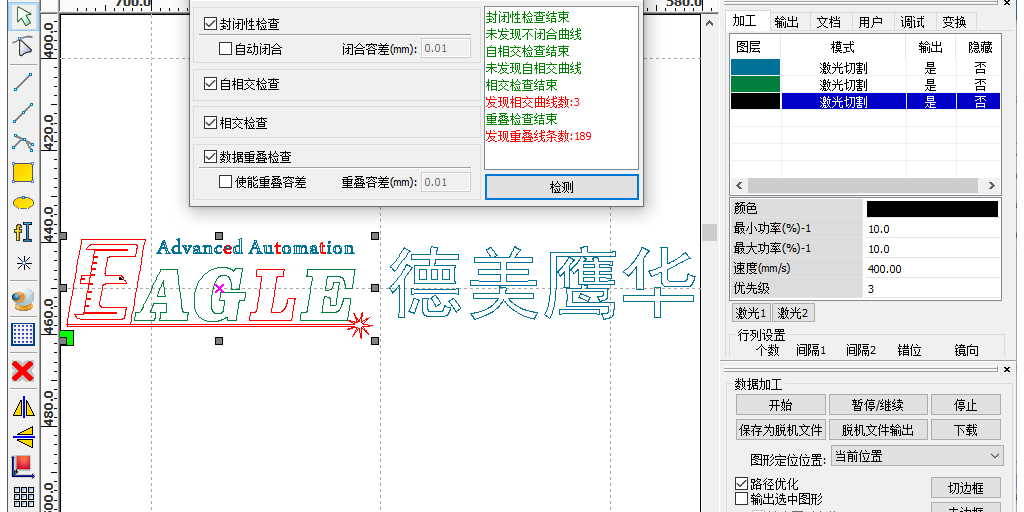Switch to the 激光1 tab

tap(752, 313)
